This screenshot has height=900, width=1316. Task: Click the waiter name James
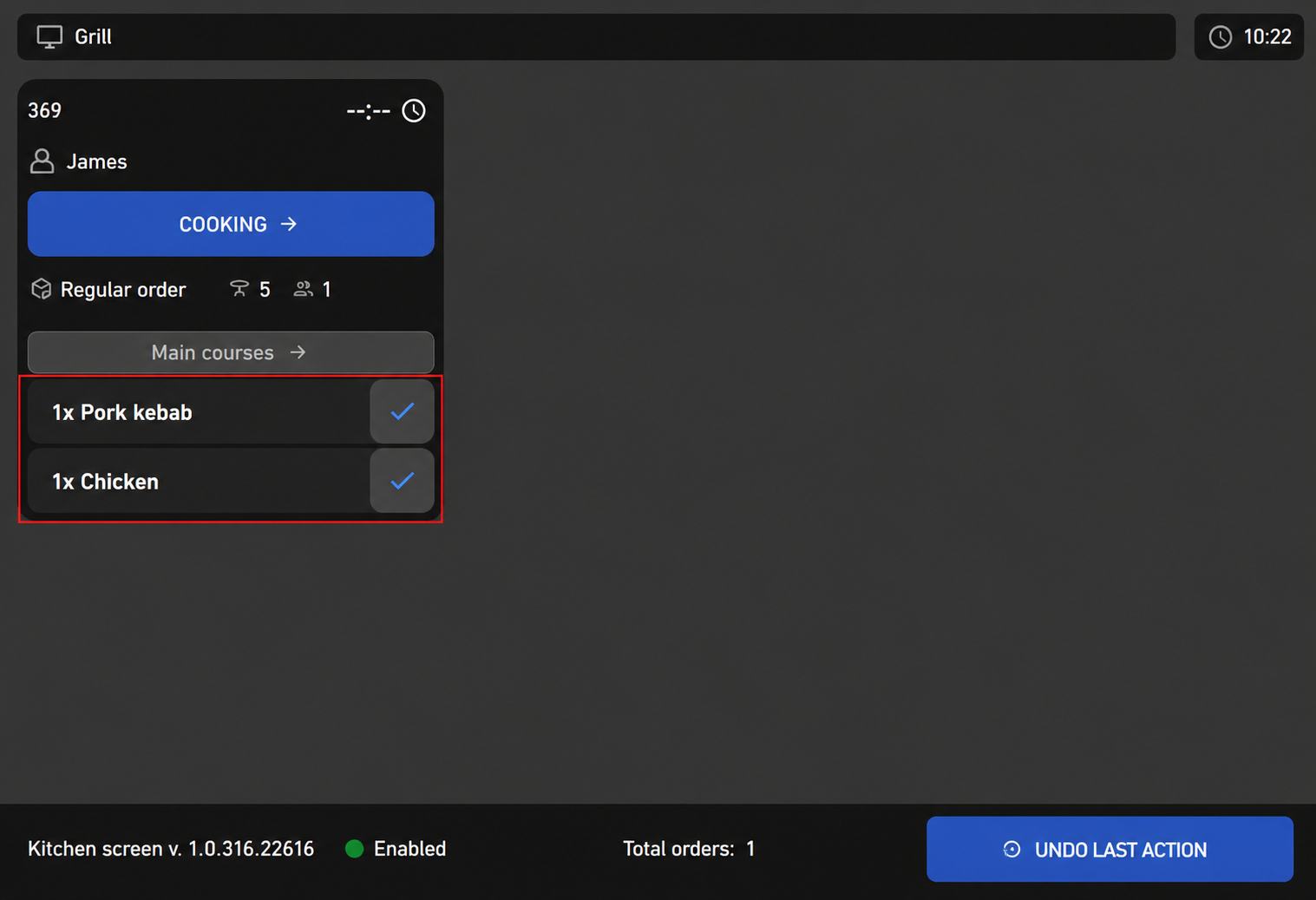tap(97, 161)
